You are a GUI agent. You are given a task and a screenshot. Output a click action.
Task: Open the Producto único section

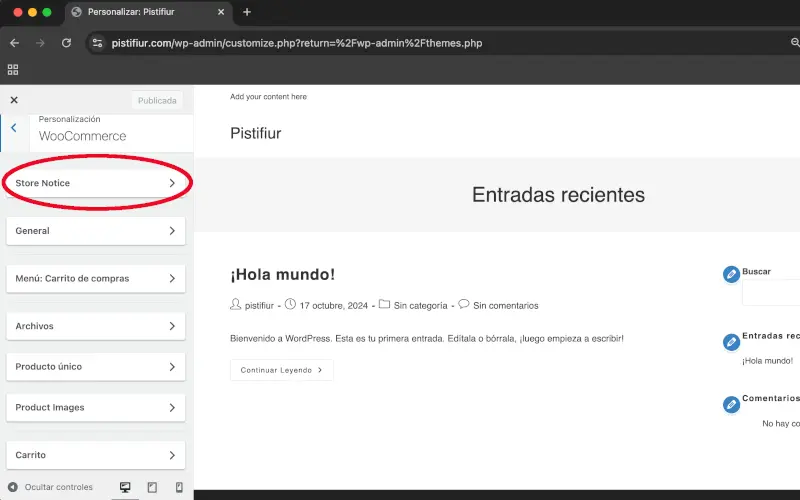click(x=95, y=367)
